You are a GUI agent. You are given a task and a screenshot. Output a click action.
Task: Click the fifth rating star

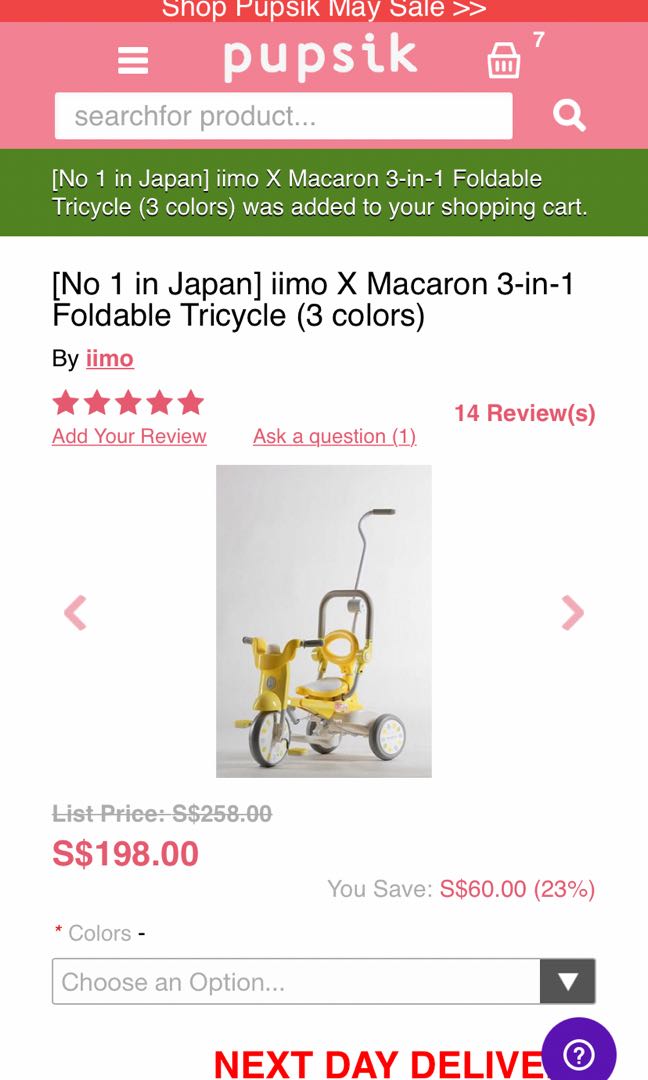tap(188, 402)
